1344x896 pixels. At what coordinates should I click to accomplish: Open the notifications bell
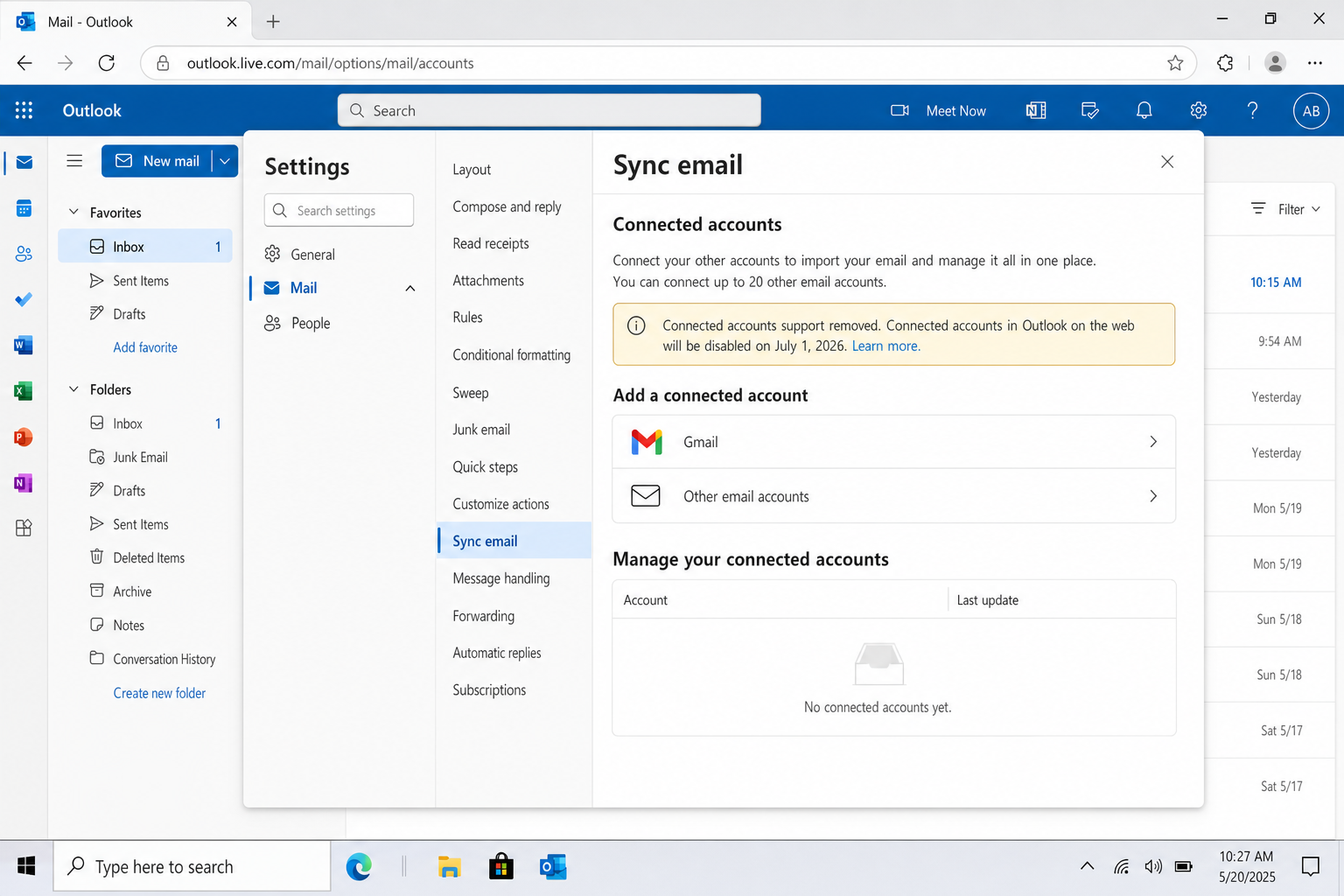[x=1144, y=110]
